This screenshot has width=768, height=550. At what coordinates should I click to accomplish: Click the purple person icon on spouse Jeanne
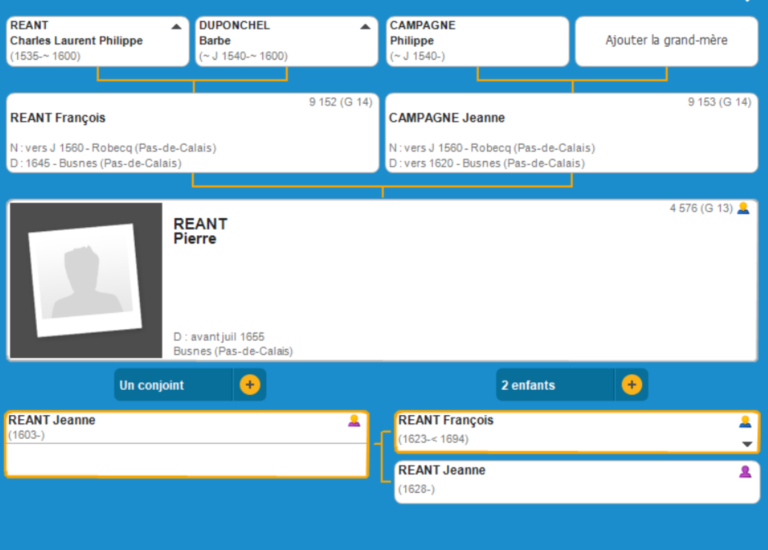(354, 421)
